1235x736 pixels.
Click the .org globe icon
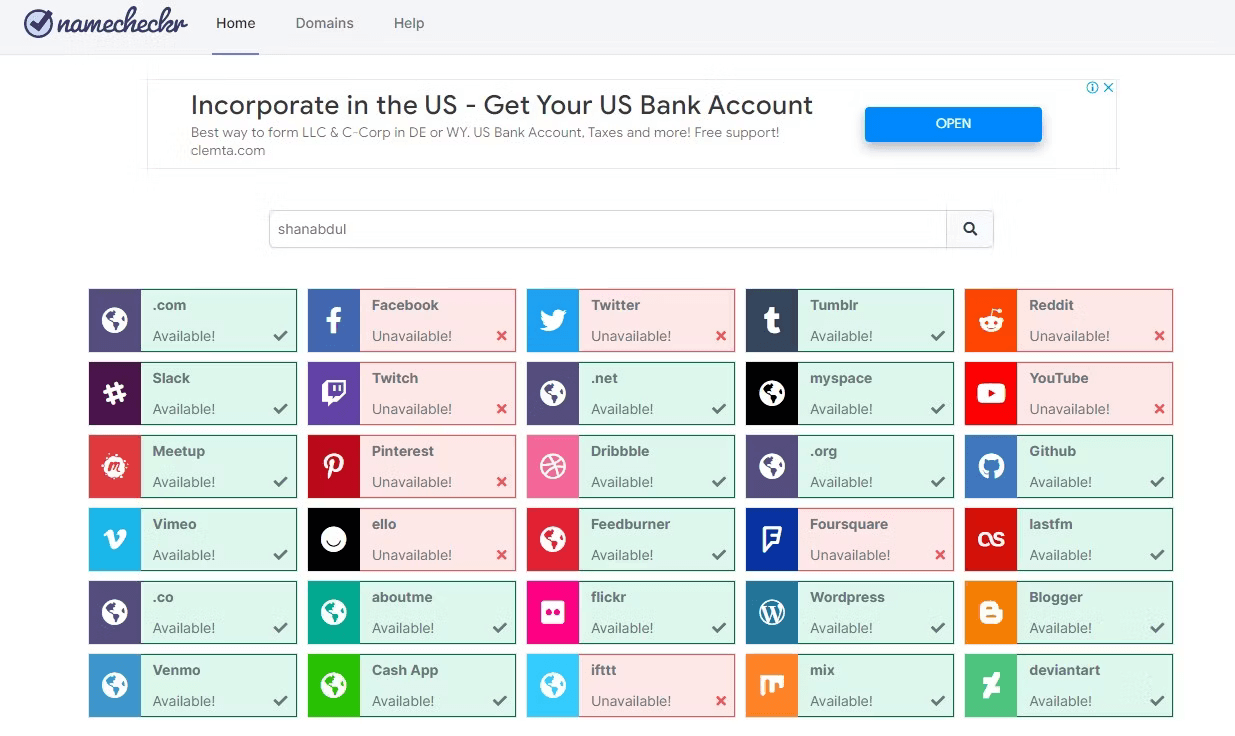pos(772,467)
